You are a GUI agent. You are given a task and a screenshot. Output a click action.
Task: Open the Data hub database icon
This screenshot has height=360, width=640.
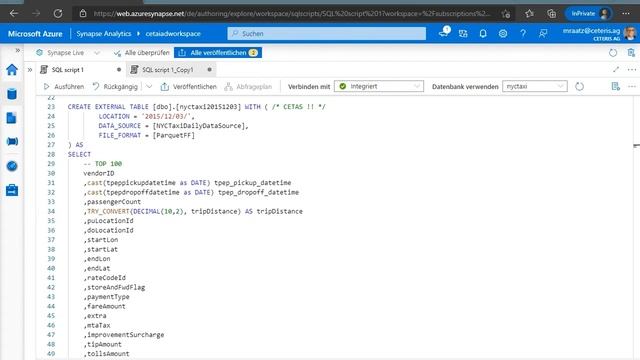[12, 94]
